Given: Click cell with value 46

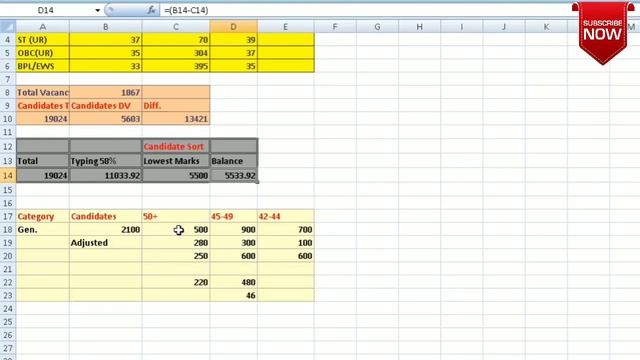Looking at the screenshot, I should tap(233, 296).
